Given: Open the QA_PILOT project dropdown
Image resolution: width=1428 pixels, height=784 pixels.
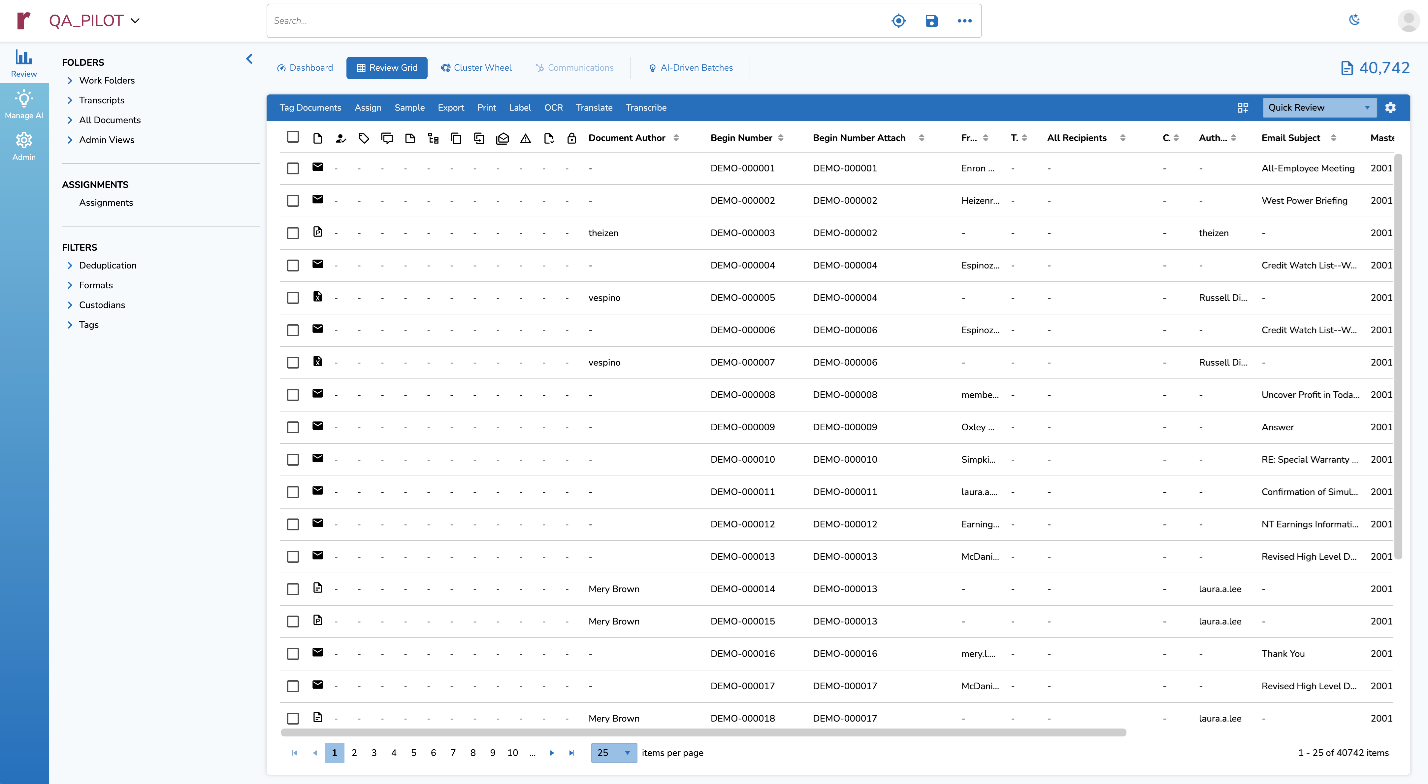Looking at the screenshot, I should click(94, 20).
